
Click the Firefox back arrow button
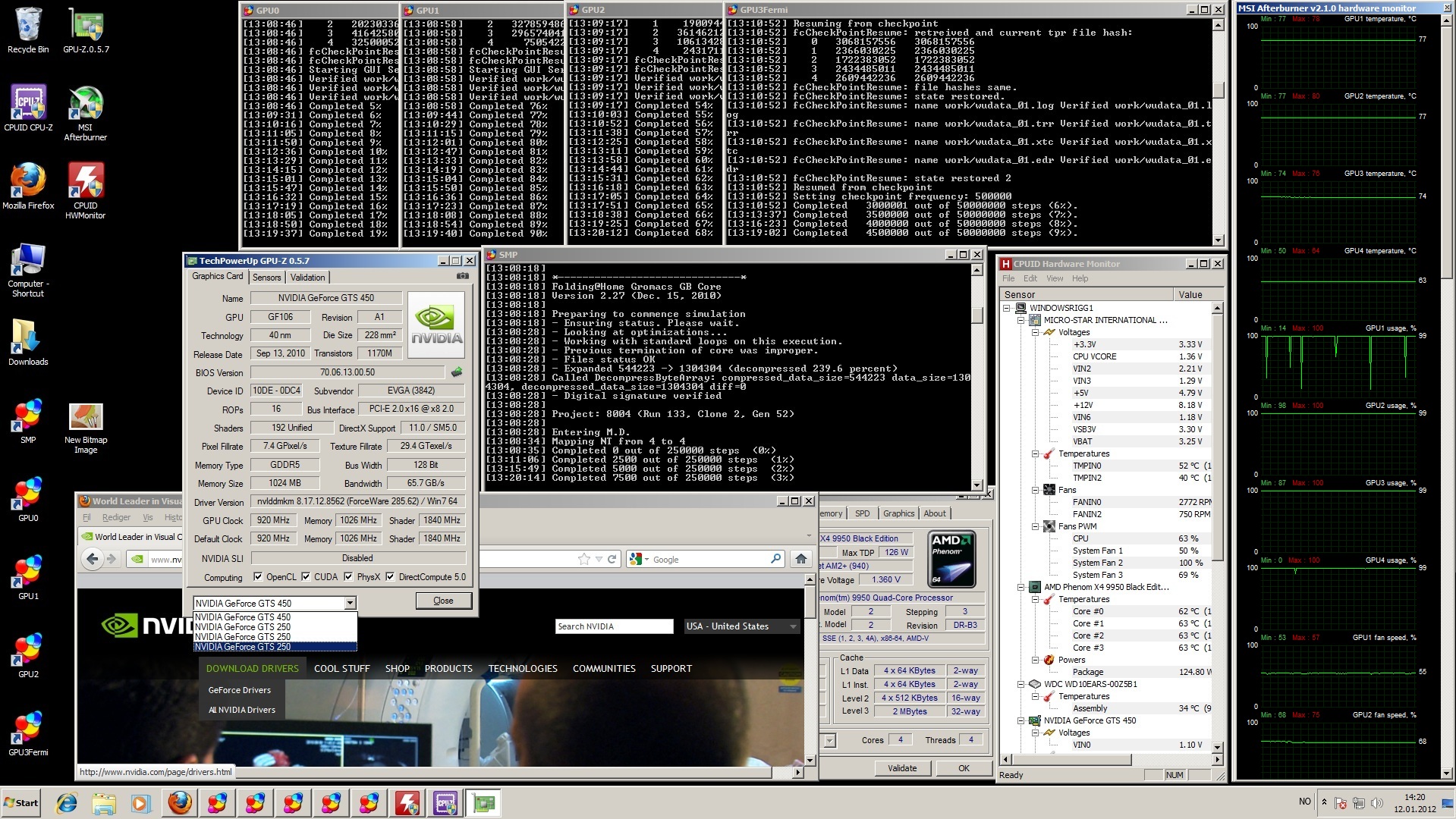(93, 559)
